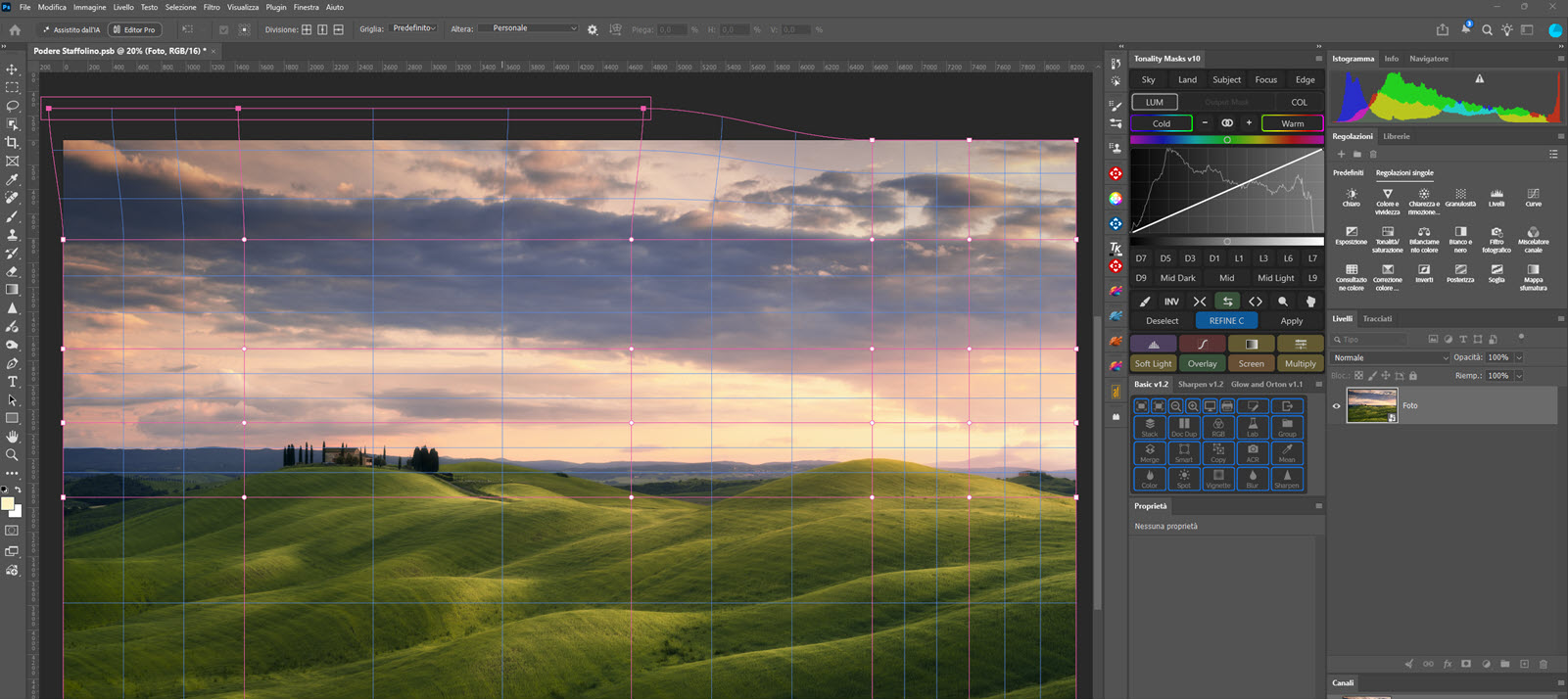Select the Zoom tool in the toolbar
This screenshot has height=700, width=1568.
tap(12, 455)
